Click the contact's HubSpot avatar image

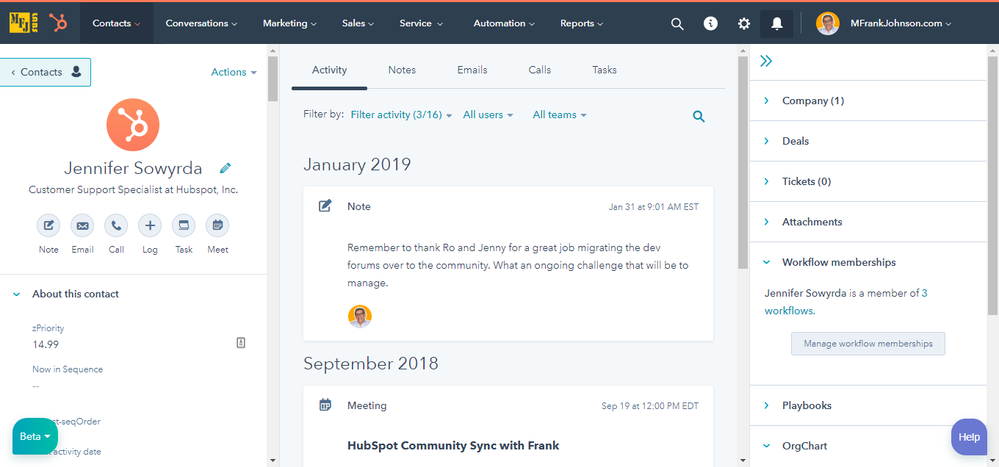133,124
